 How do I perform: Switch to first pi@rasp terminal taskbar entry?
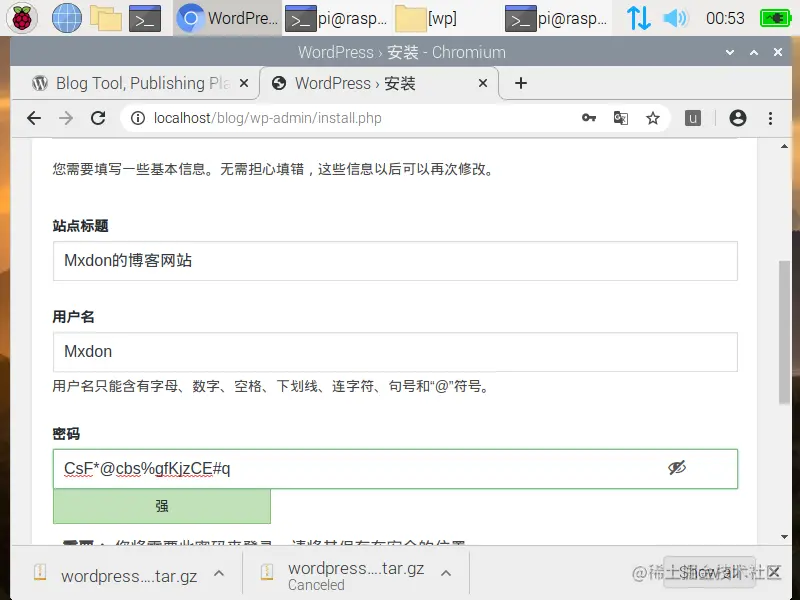337,18
